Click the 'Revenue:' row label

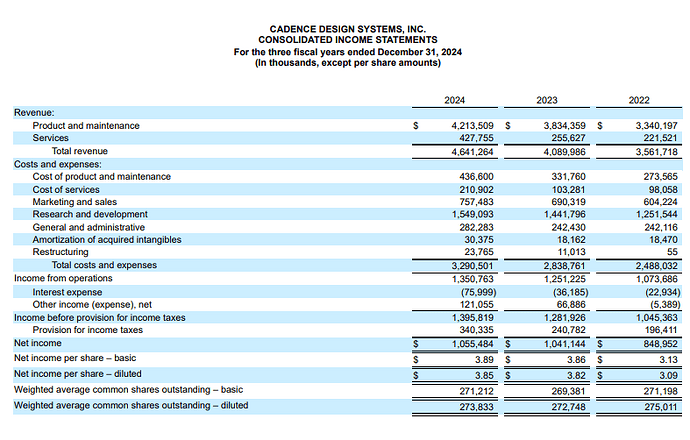34,113
